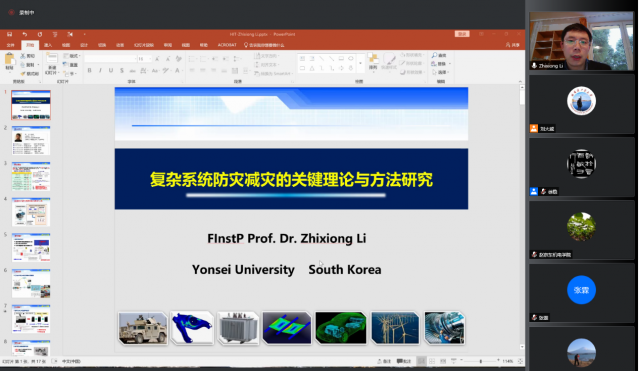Expand the shapes gallery

(360, 64)
